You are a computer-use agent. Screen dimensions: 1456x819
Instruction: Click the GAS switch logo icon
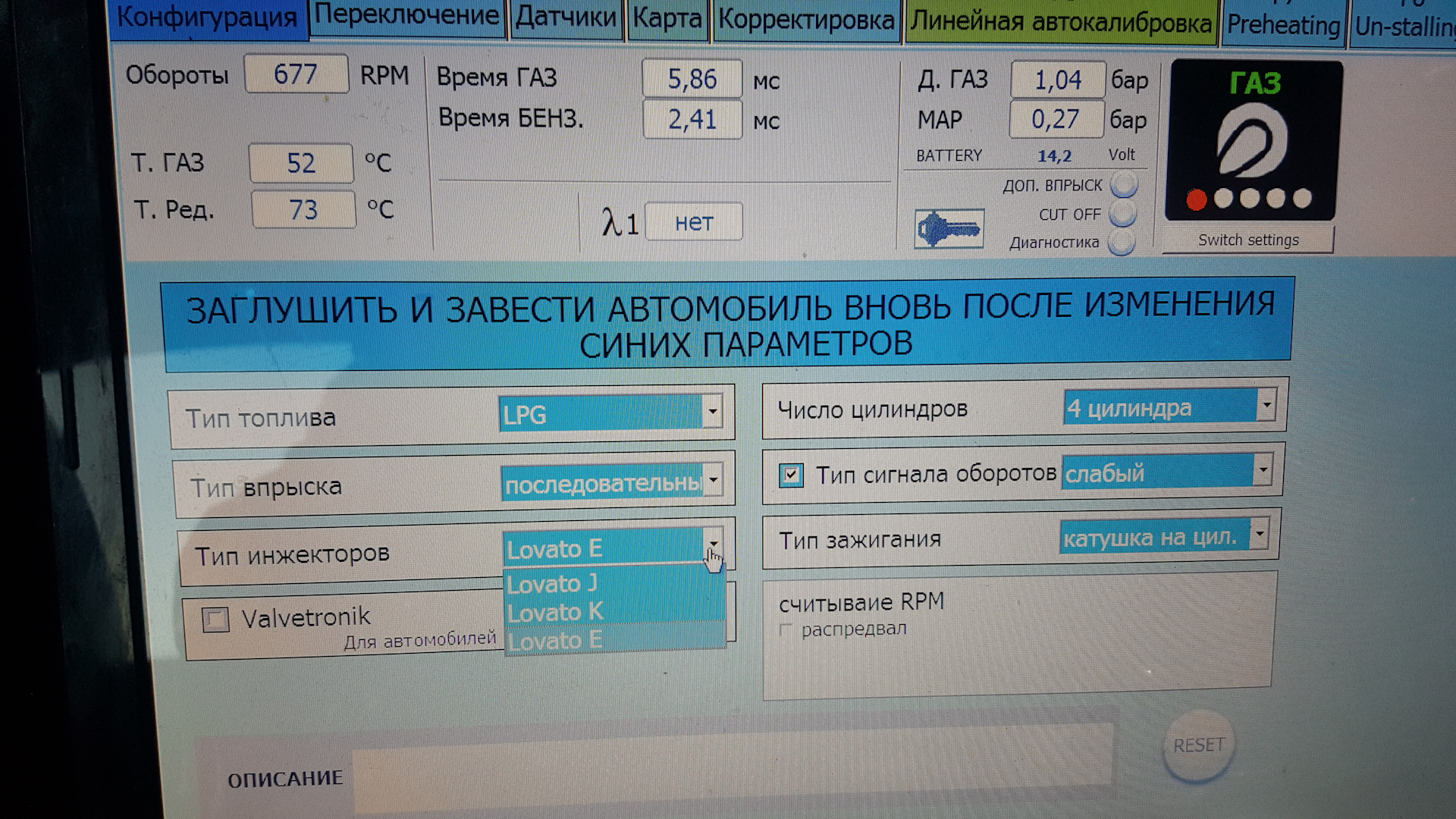[x=1252, y=140]
